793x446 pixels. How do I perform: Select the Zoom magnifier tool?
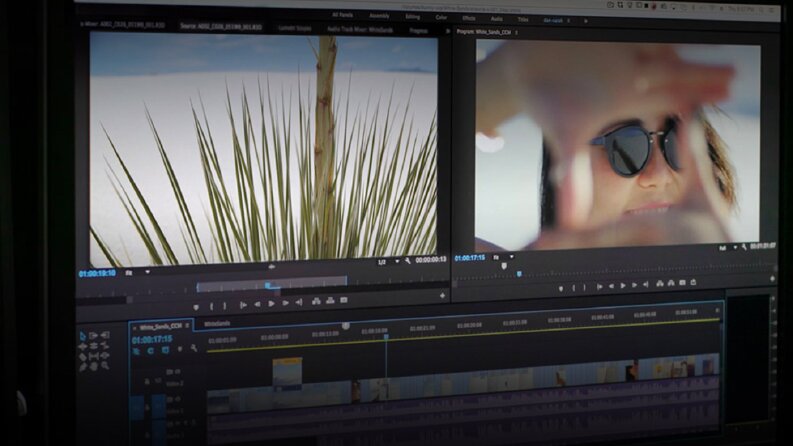point(105,366)
